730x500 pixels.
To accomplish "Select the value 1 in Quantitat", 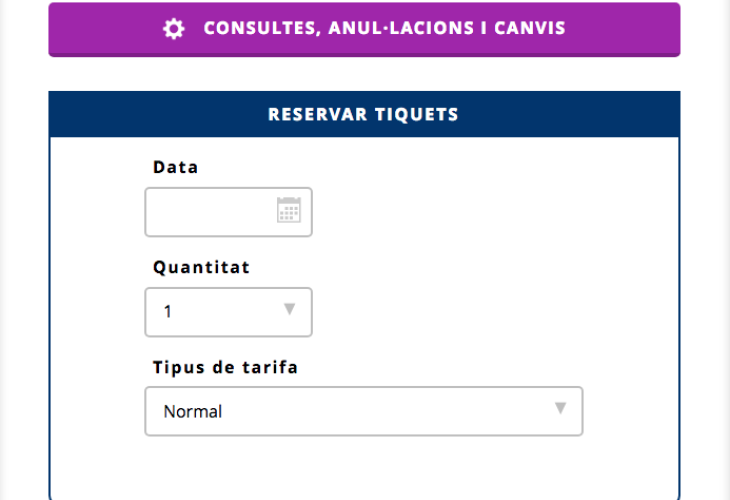I will pyautogui.click(x=168, y=312).
